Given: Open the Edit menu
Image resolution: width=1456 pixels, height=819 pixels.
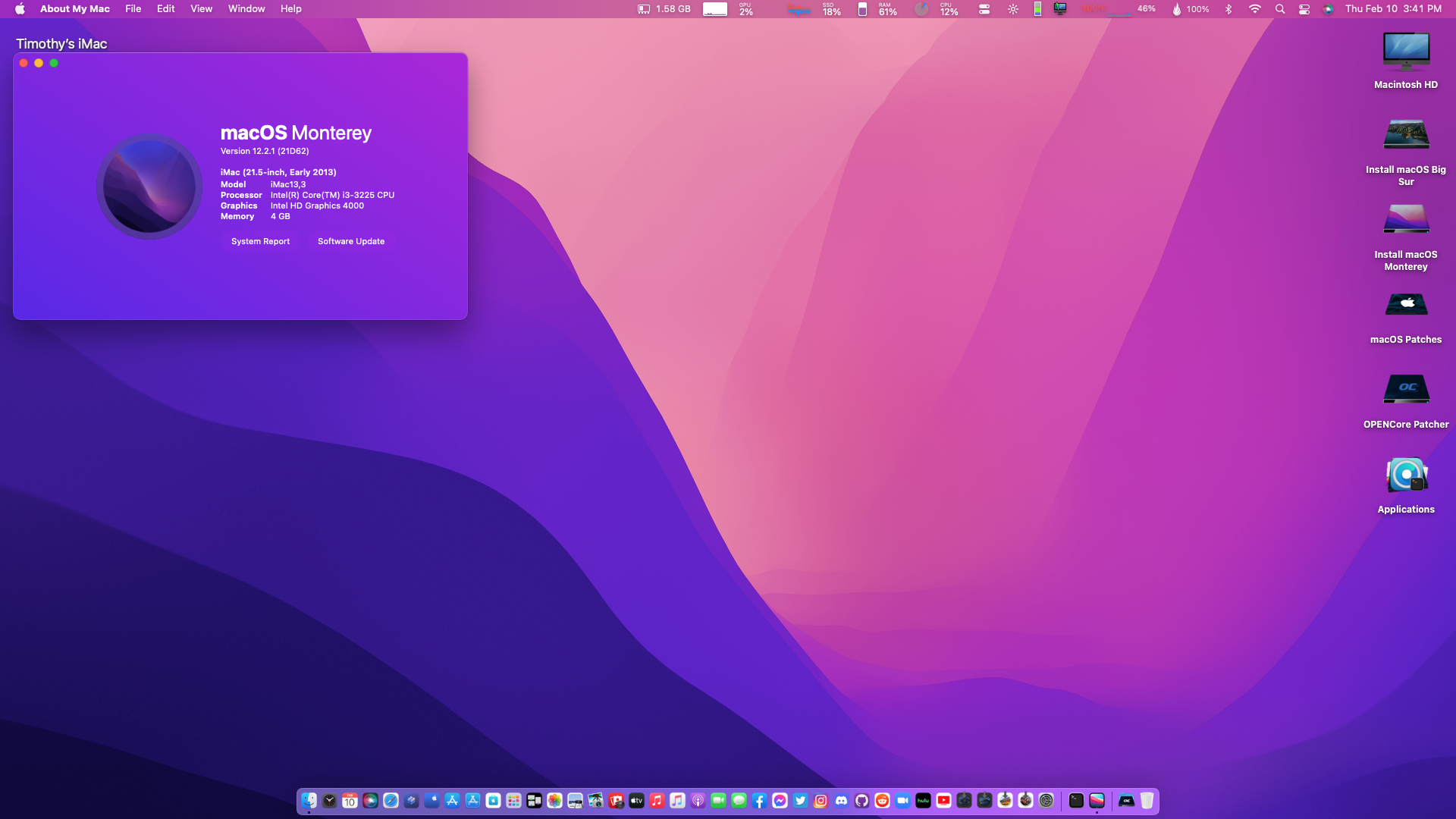Looking at the screenshot, I should (166, 9).
